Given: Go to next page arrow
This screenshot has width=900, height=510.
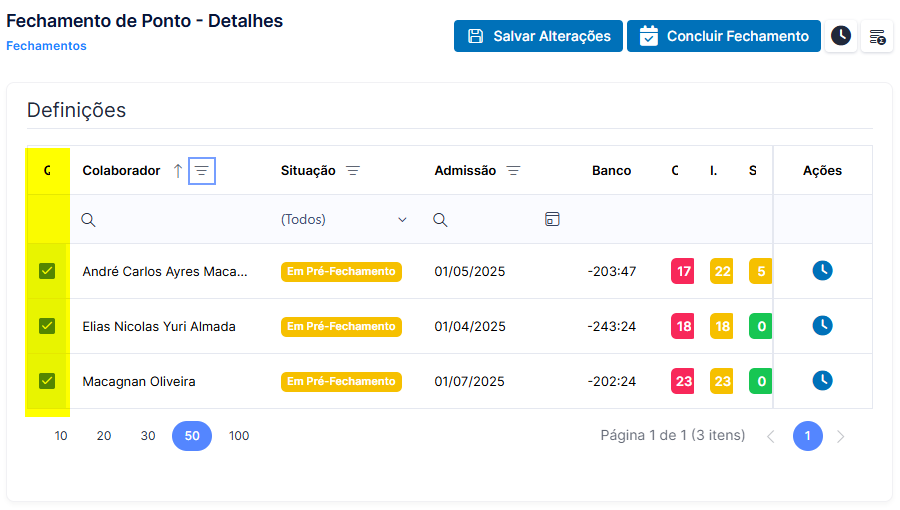Looking at the screenshot, I should pyautogui.click(x=840, y=437).
